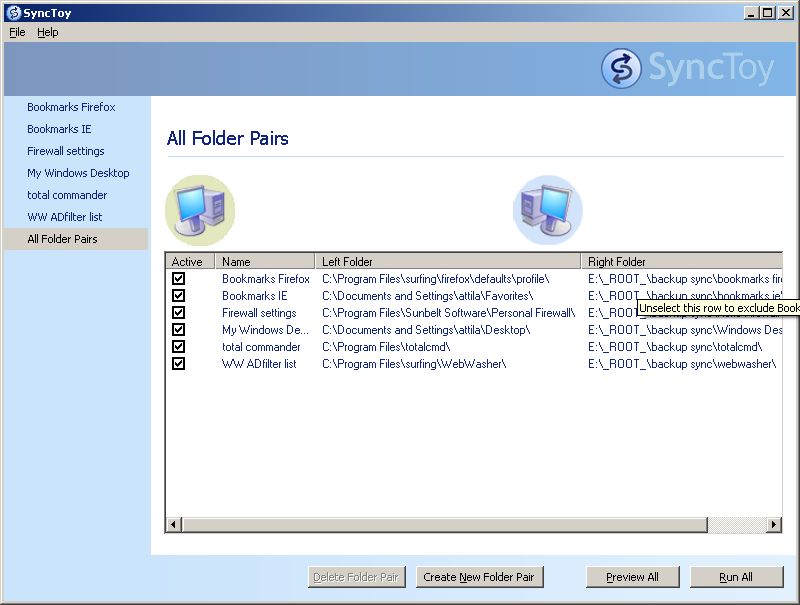Click the Bookmarks IE name in the table

click(x=255, y=296)
